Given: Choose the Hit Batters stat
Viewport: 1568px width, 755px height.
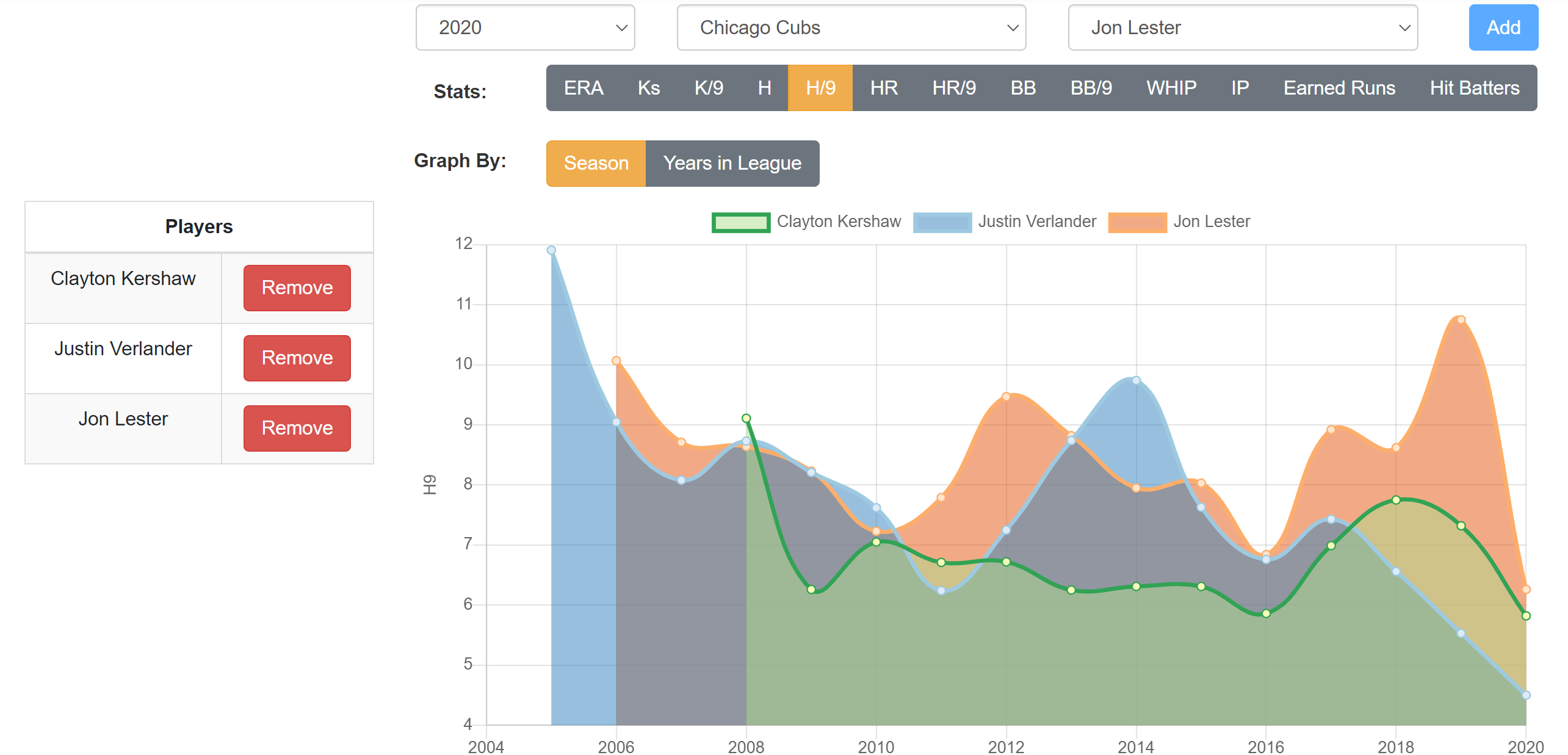Looking at the screenshot, I should click(x=1475, y=88).
